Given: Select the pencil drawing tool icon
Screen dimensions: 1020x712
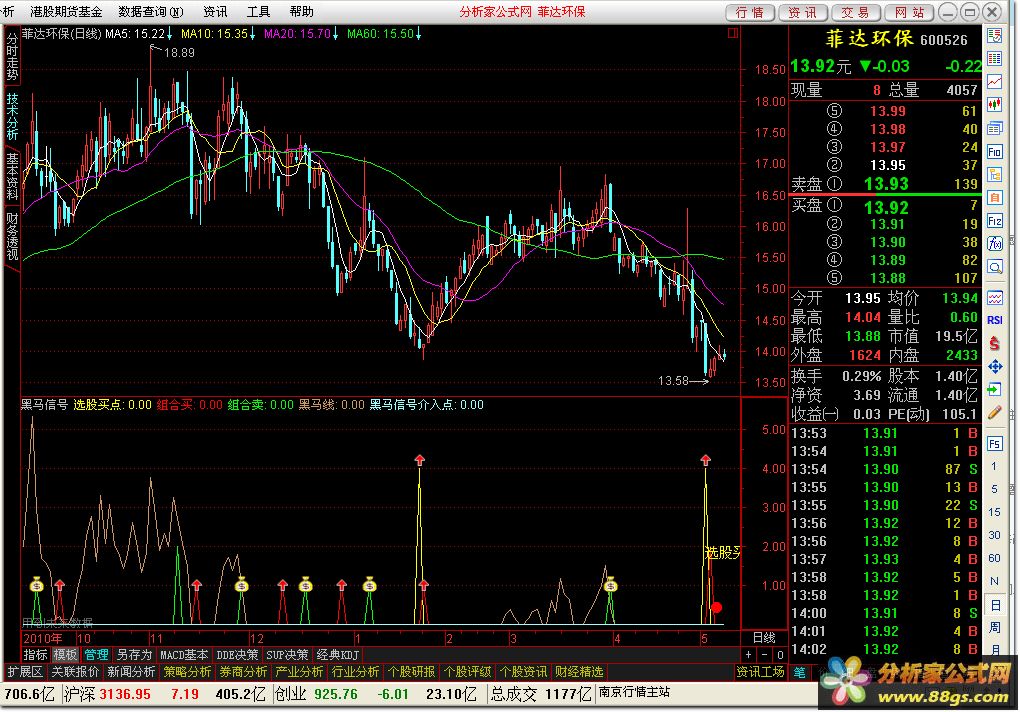Looking at the screenshot, I should pyautogui.click(x=995, y=412).
